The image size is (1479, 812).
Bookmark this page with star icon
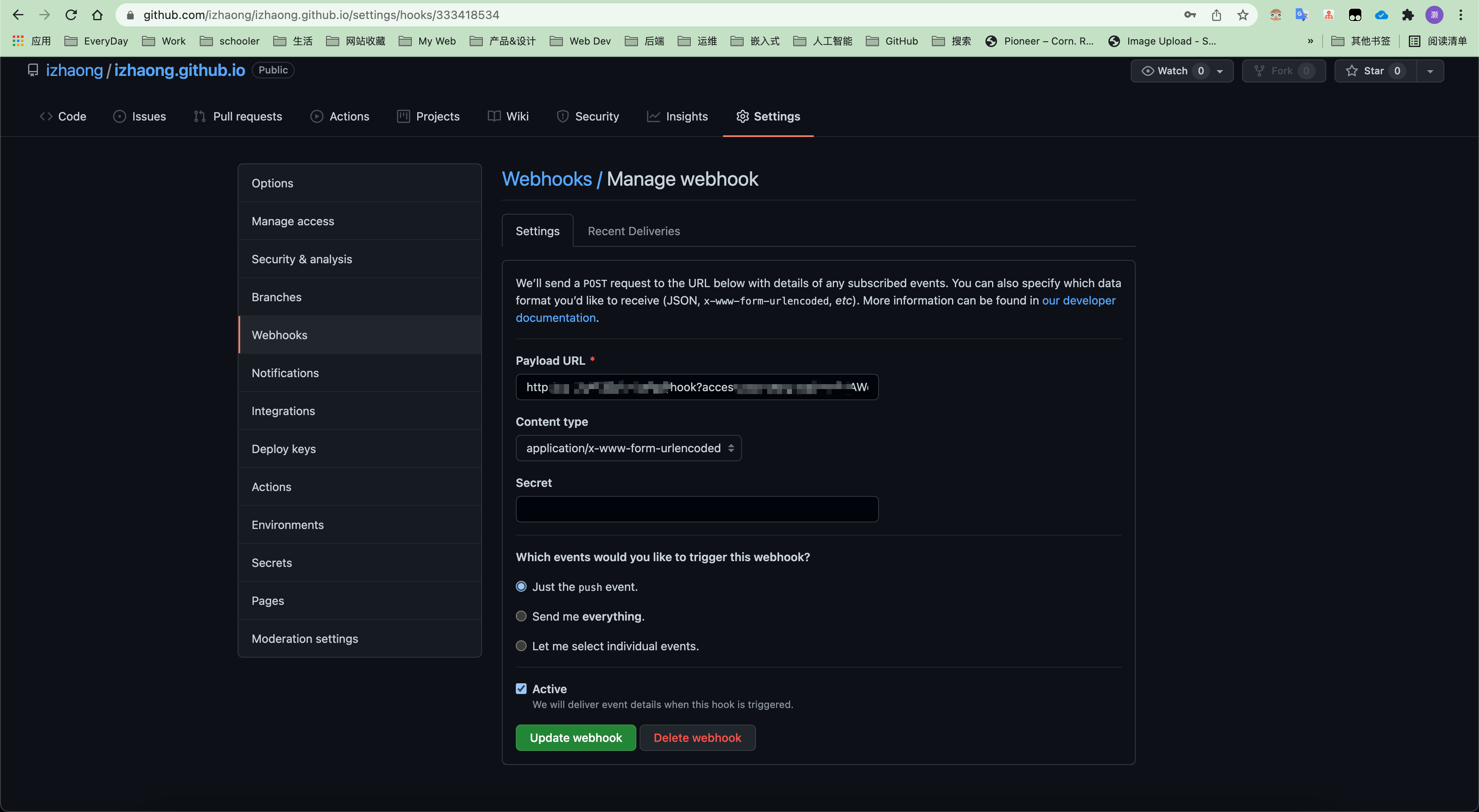click(x=1243, y=15)
